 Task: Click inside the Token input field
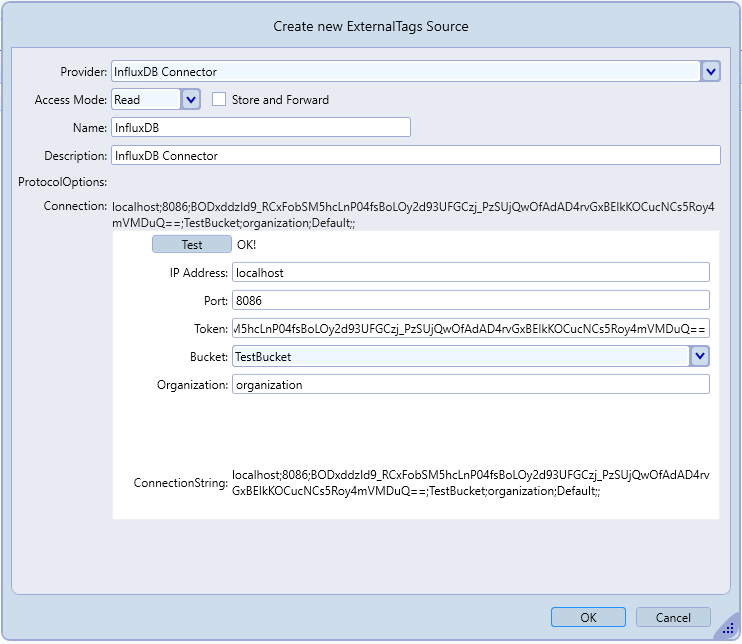point(470,328)
